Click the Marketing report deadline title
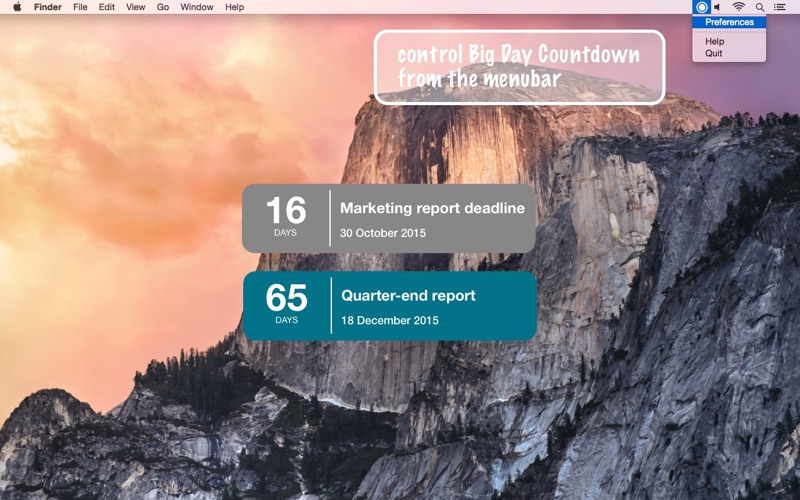The image size is (800, 500). click(x=432, y=208)
